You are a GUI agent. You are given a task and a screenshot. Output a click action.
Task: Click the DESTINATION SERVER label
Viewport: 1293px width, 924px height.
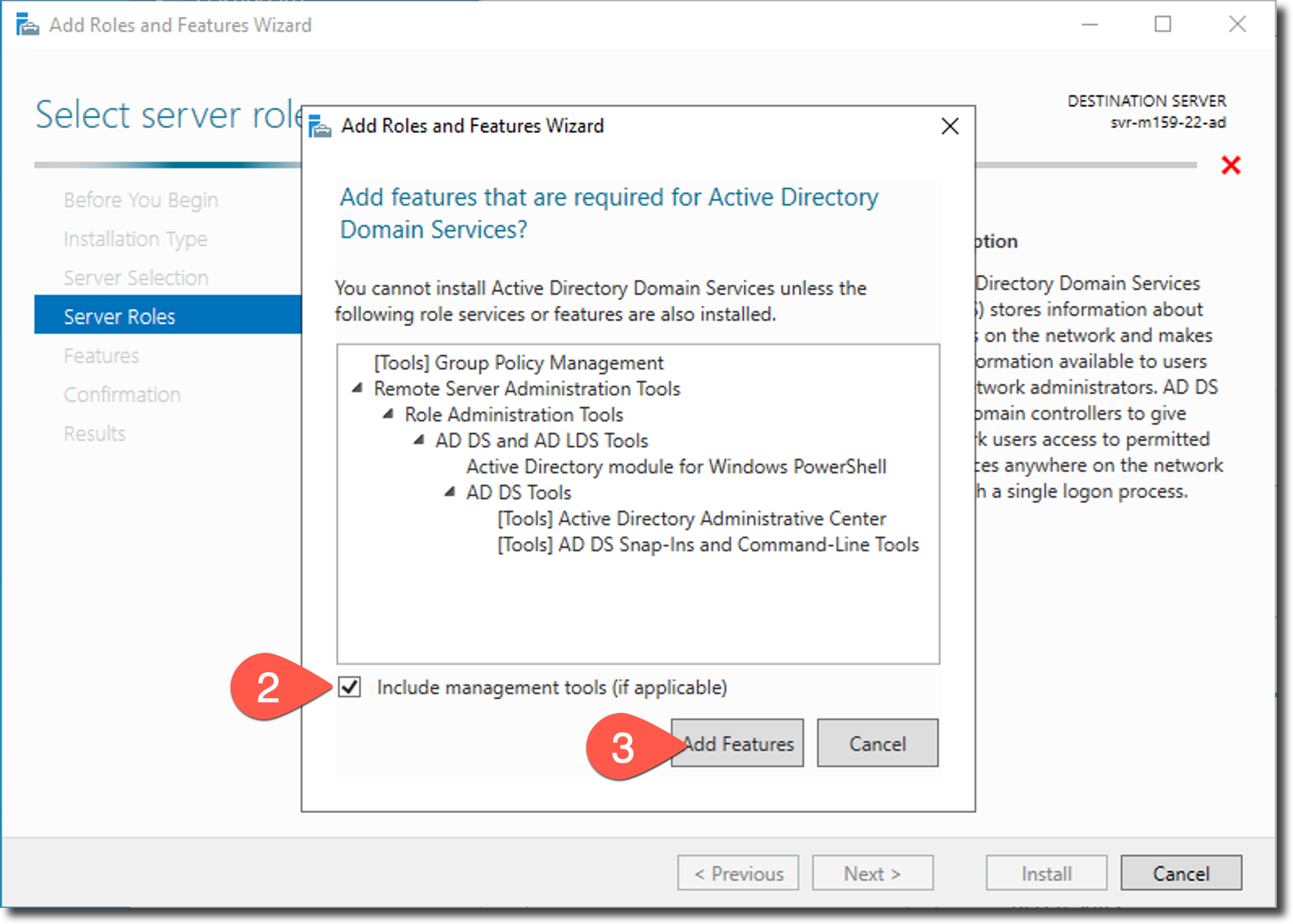[1147, 101]
